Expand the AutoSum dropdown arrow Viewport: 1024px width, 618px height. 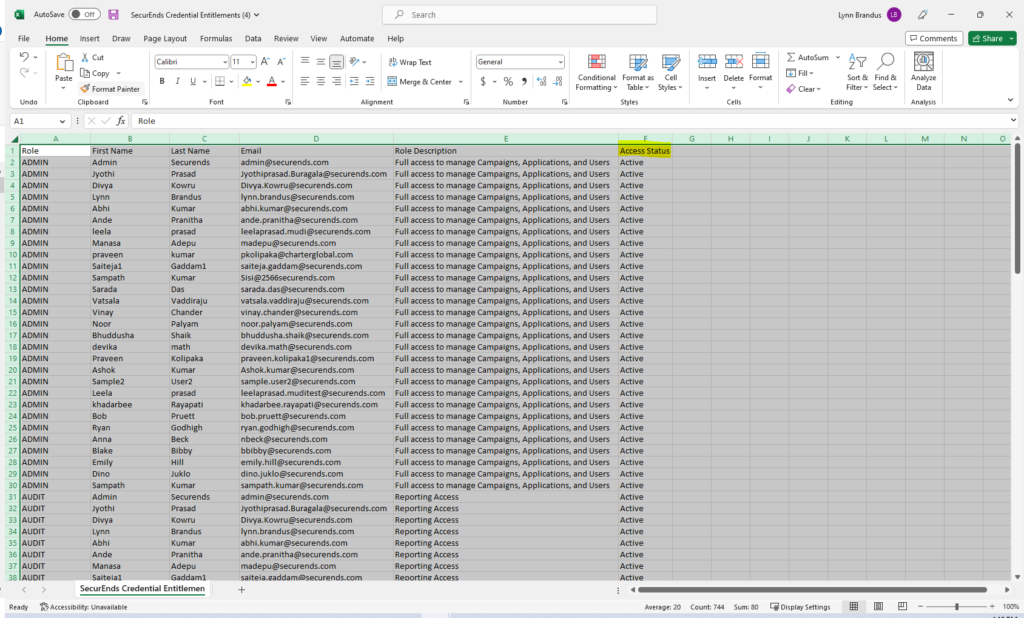click(x=838, y=57)
